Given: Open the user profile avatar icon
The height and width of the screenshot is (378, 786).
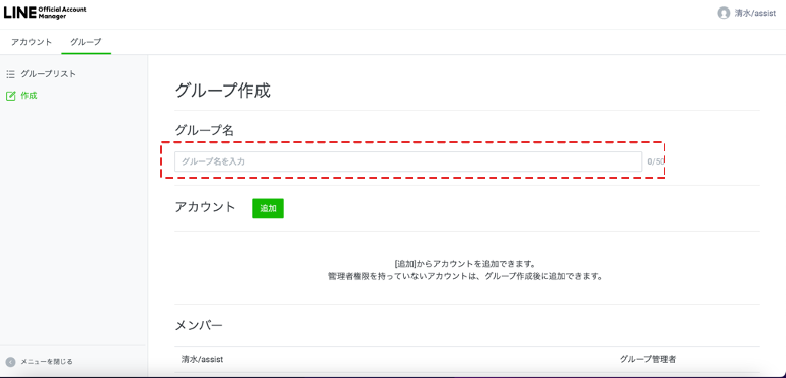Looking at the screenshot, I should 723,14.
